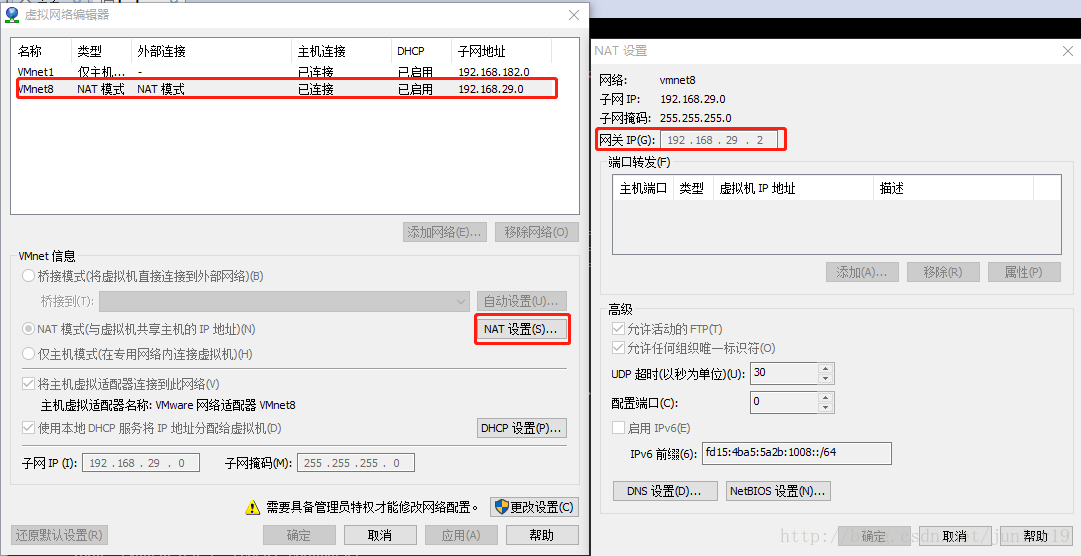Click the 子网掩码 input field
Screen dimensions: 1081x556
(x=356, y=463)
